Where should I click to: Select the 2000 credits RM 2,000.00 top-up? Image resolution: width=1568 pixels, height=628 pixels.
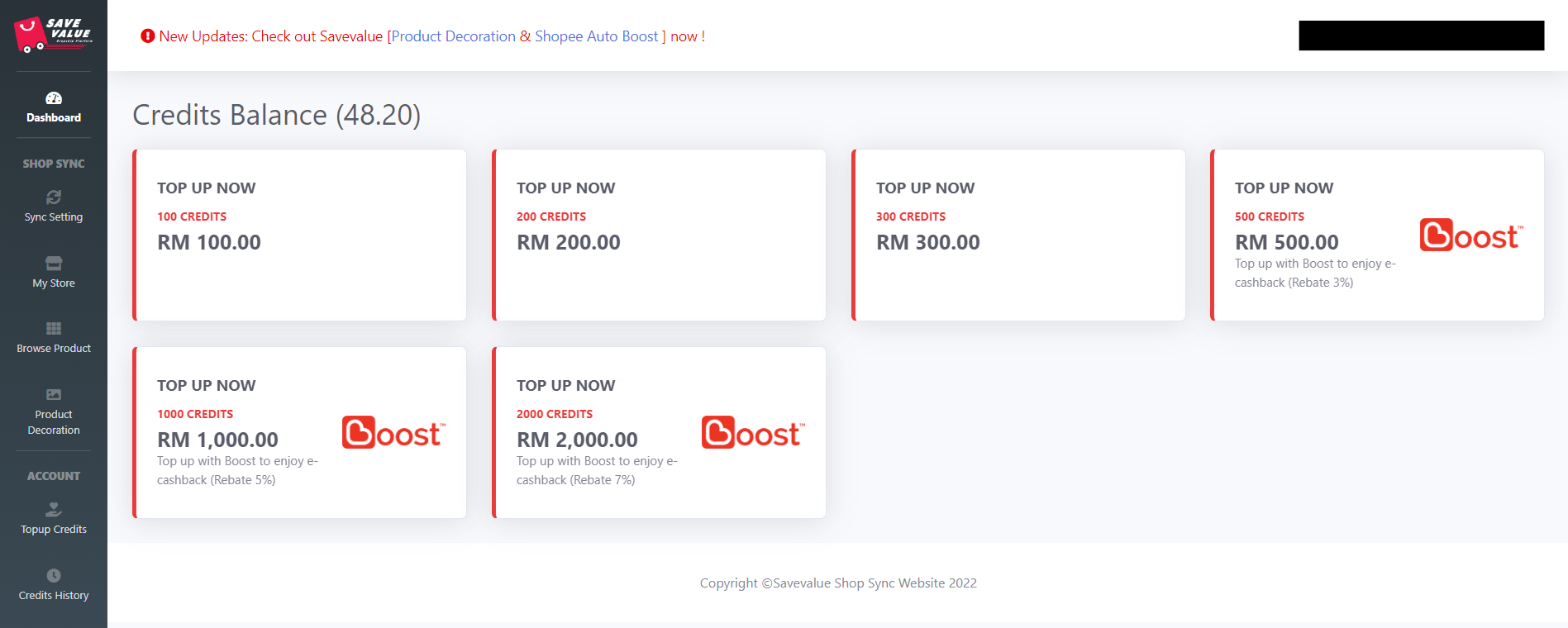659,432
